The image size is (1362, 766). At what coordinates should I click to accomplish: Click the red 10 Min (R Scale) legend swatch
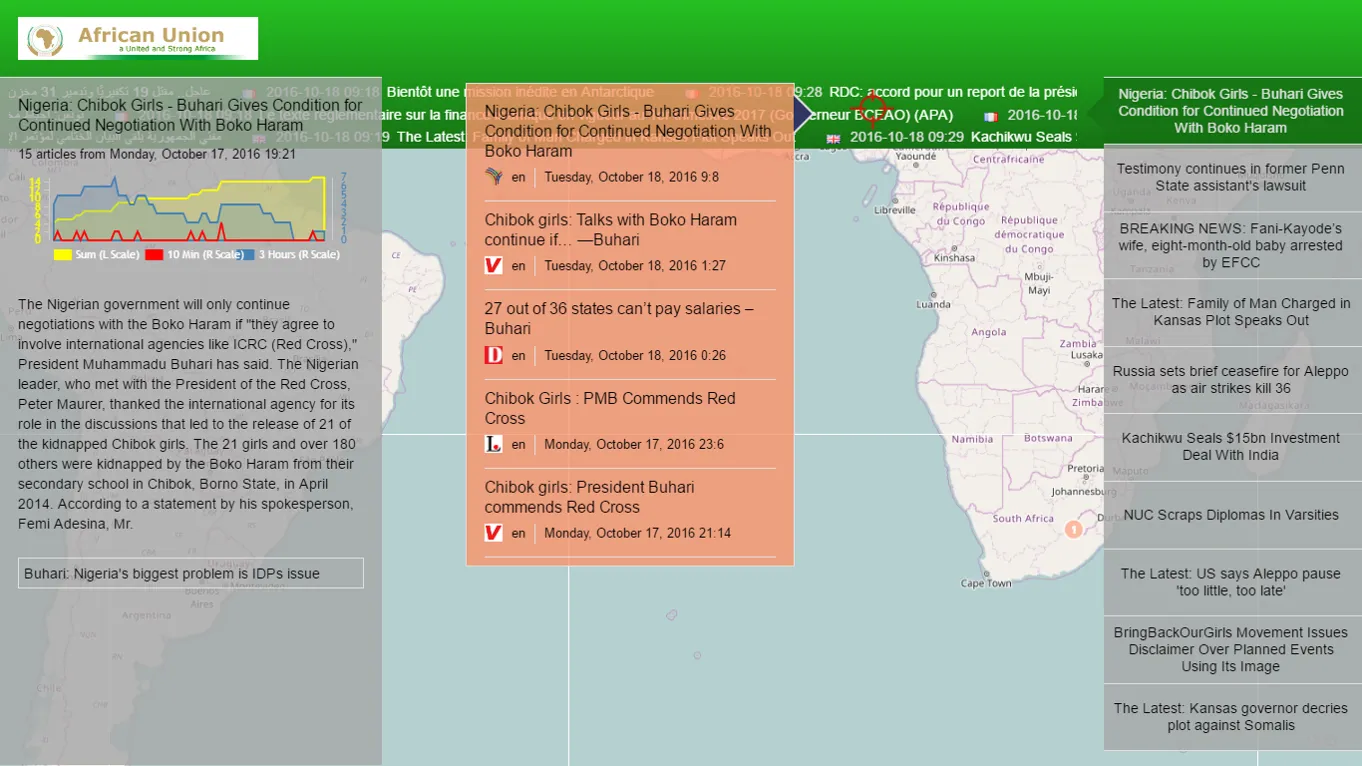(154, 255)
